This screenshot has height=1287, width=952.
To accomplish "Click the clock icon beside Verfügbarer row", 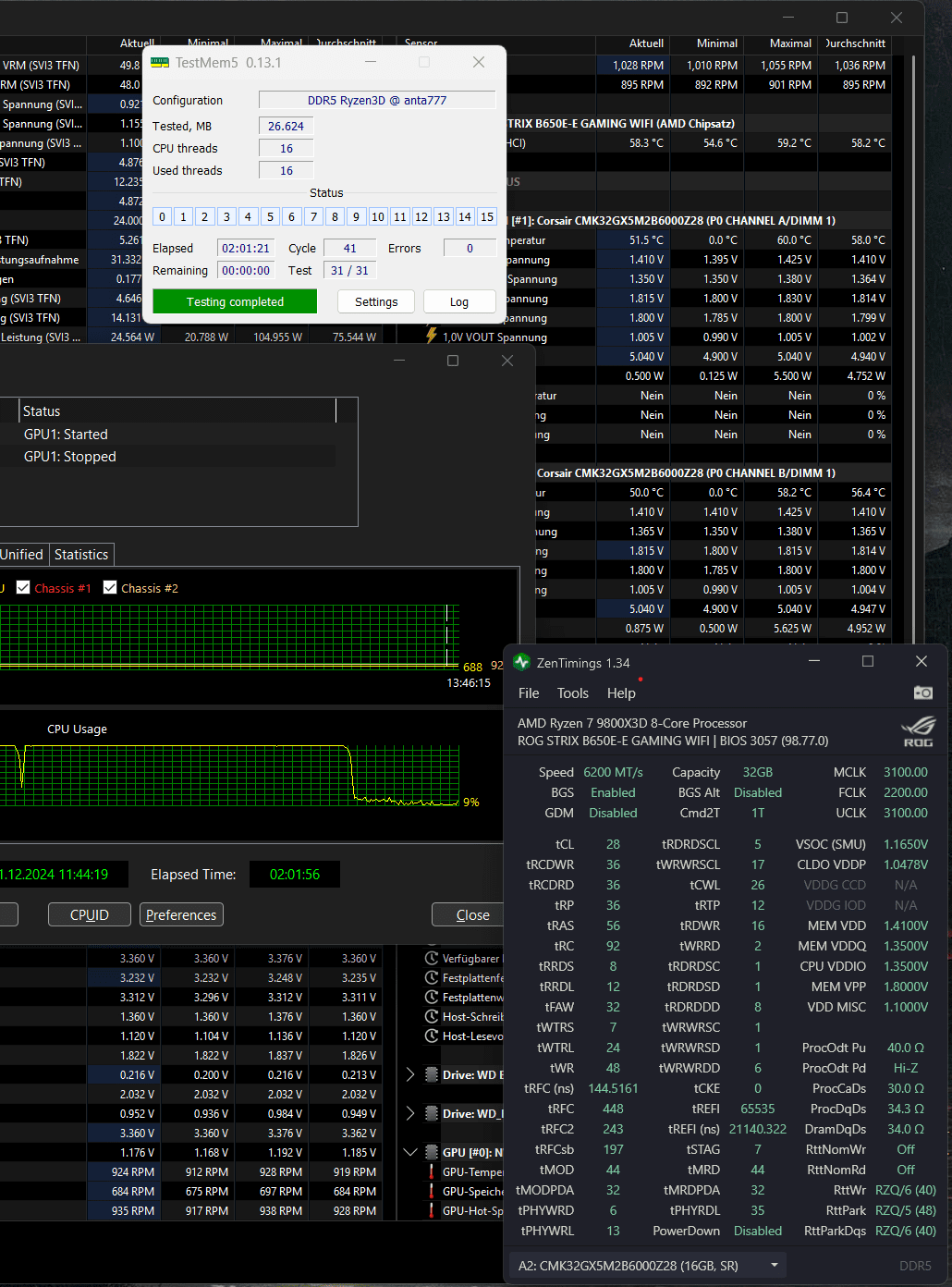I will [x=432, y=958].
